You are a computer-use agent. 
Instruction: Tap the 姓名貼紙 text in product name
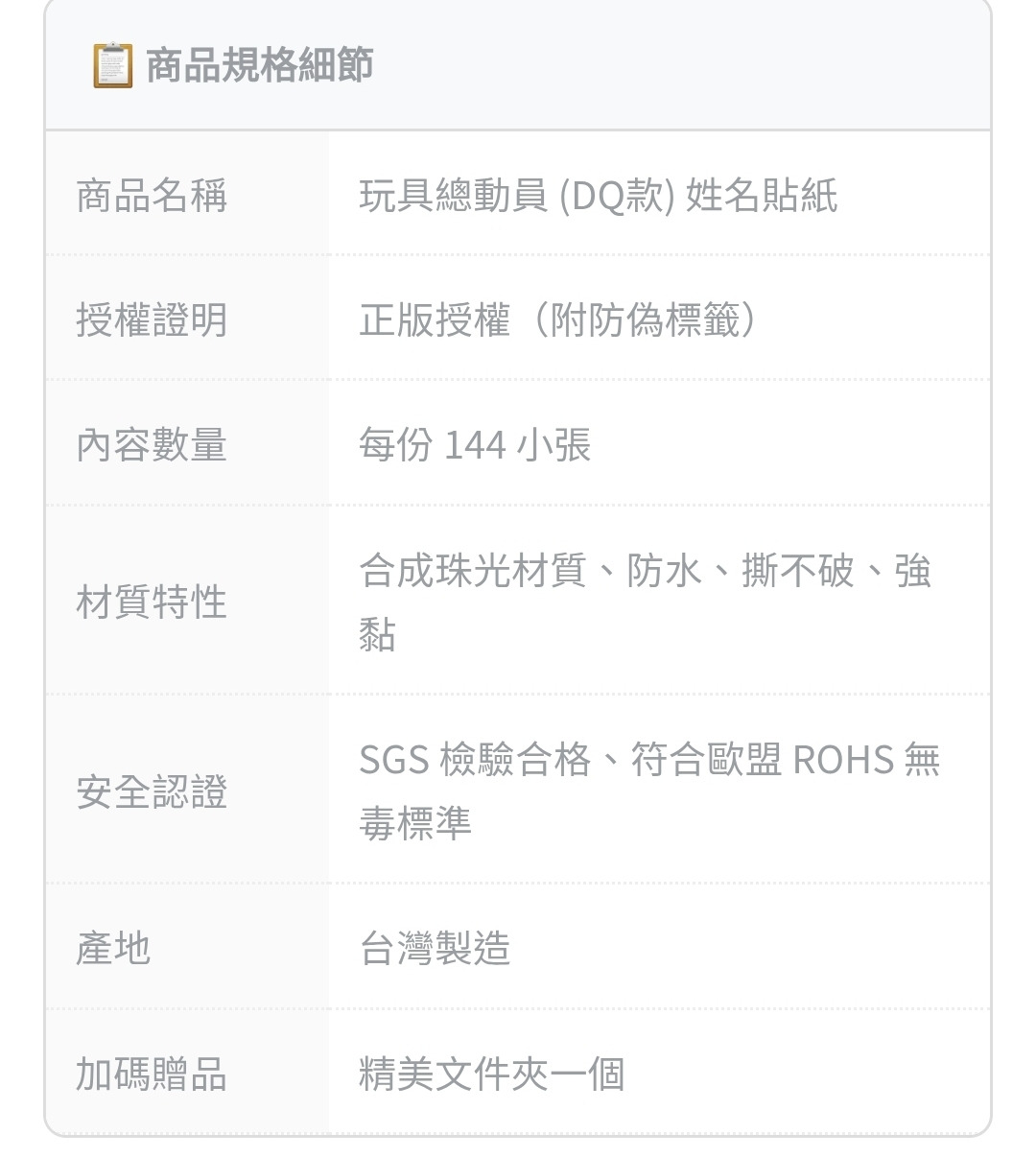762,196
